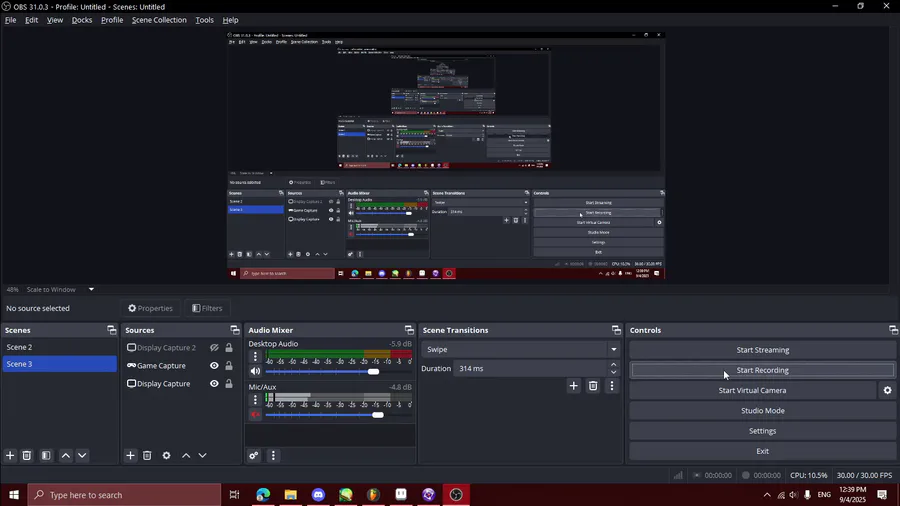
Task: Add a new scene with plus icon
Action: (10, 456)
